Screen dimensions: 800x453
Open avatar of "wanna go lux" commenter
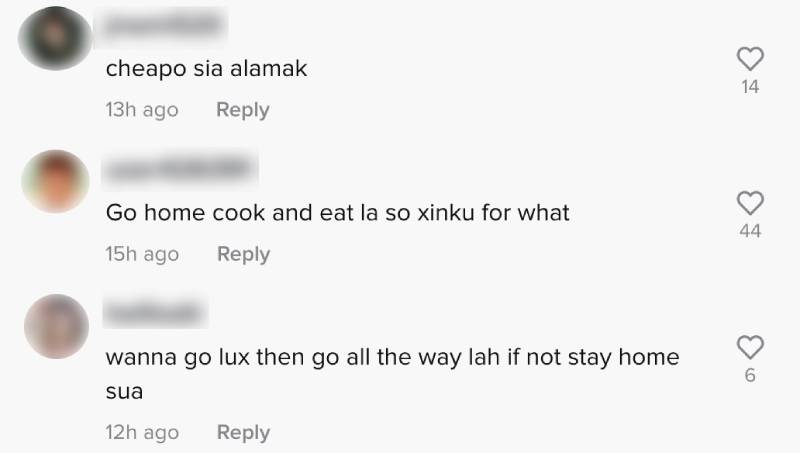(x=57, y=326)
